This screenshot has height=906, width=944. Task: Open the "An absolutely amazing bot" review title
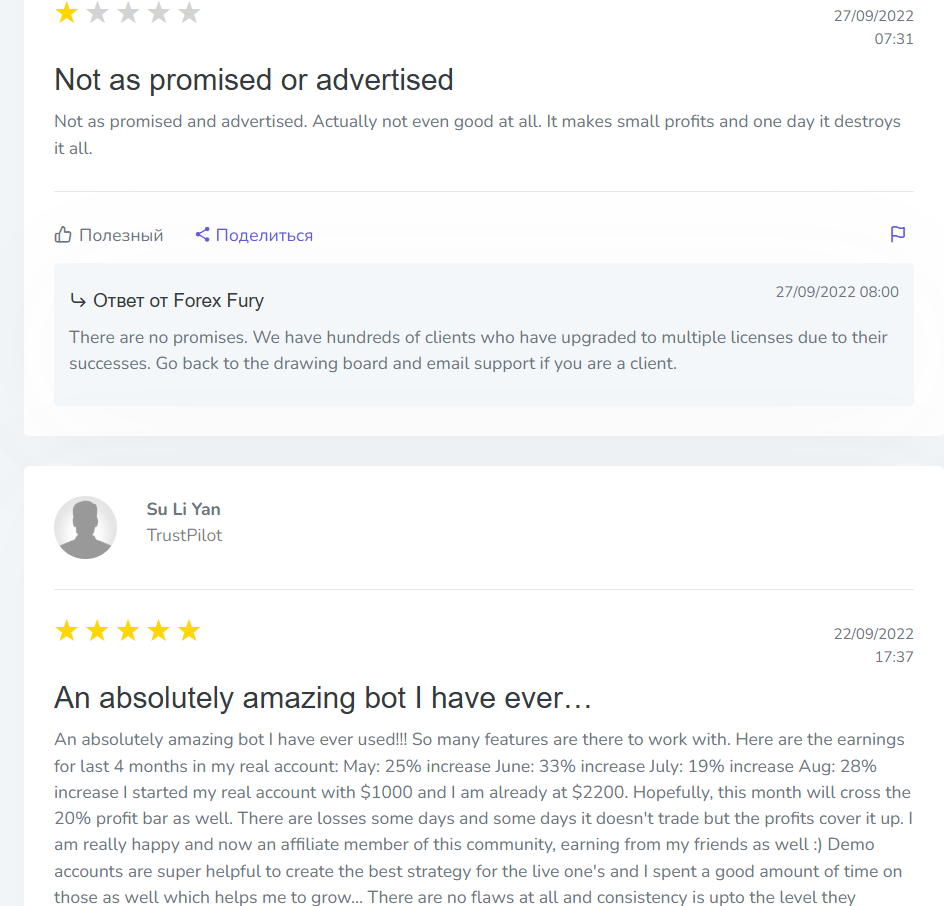coord(323,697)
